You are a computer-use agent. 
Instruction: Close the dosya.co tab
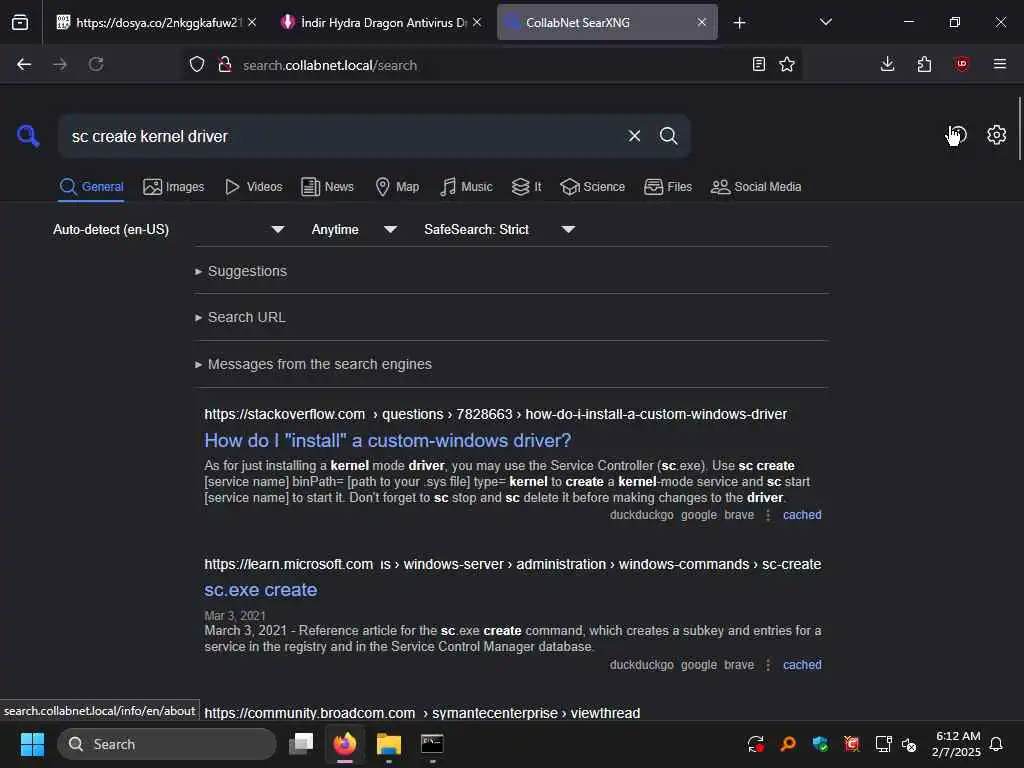tap(252, 22)
